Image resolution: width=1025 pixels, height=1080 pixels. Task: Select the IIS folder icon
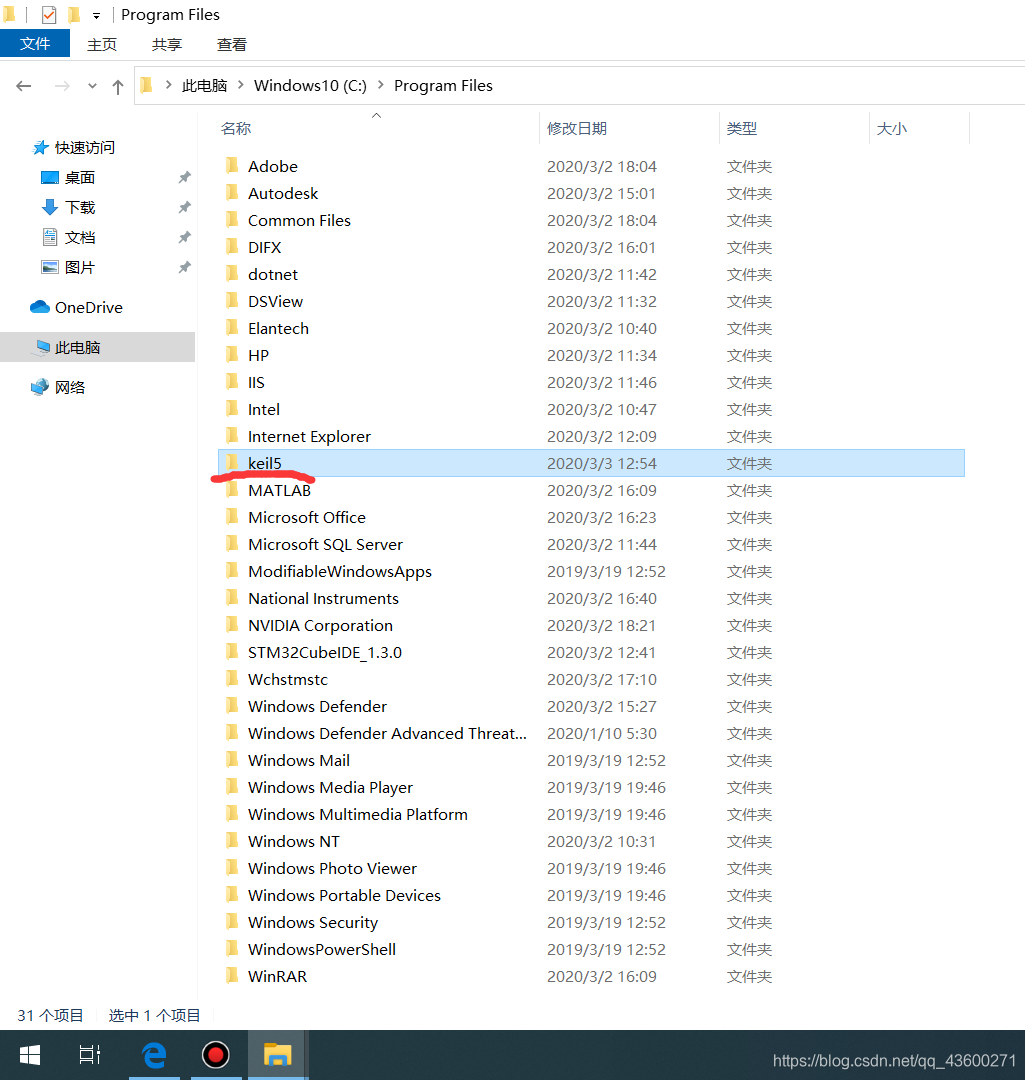(232, 382)
